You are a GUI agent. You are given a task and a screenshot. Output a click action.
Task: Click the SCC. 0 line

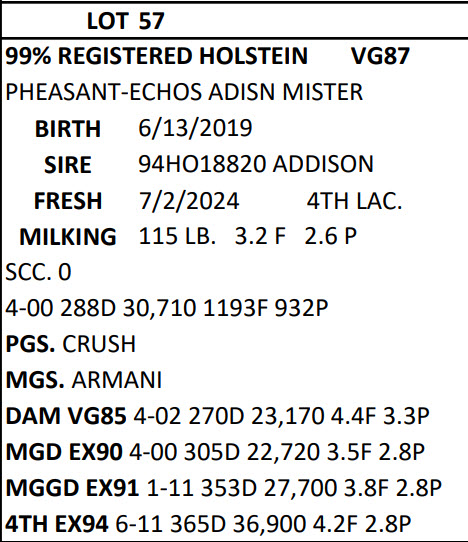pos(38,272)
